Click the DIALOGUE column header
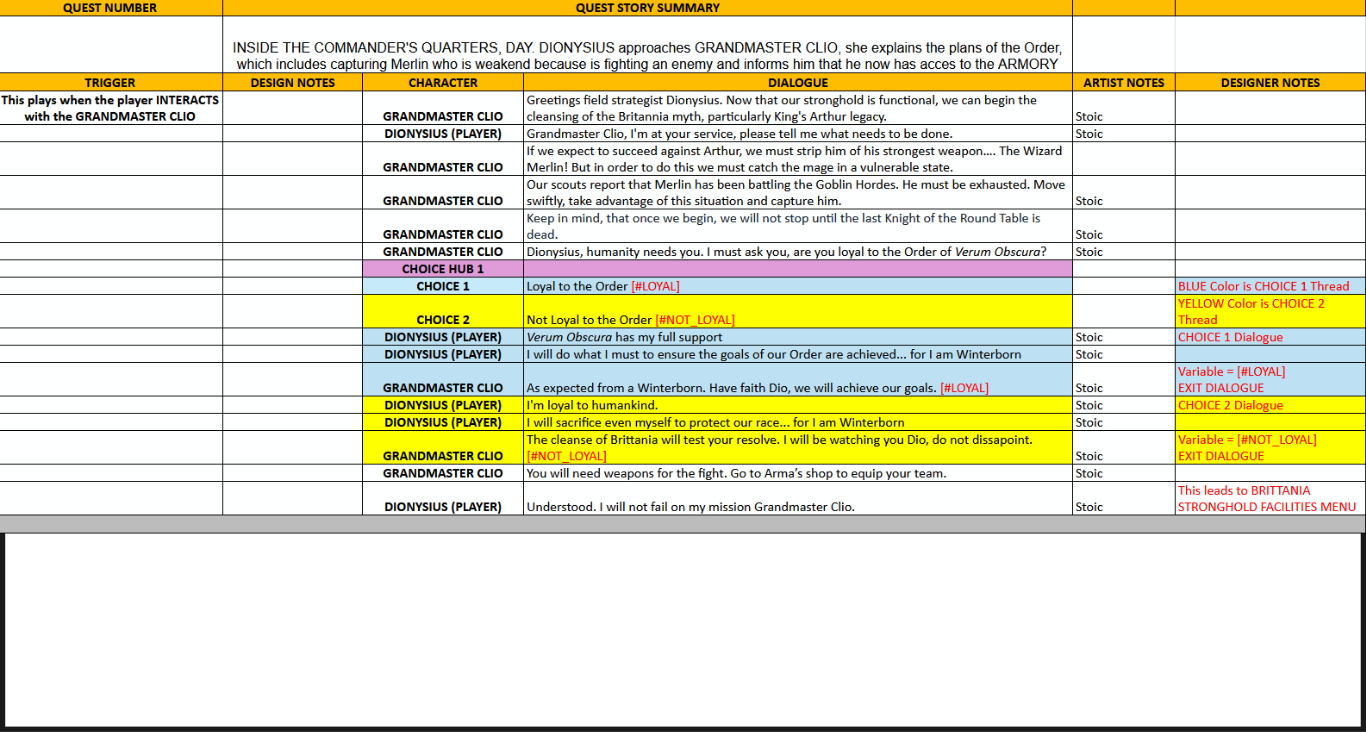The height and width of the screenshot is (732, 1366). (x=797, y=83)
